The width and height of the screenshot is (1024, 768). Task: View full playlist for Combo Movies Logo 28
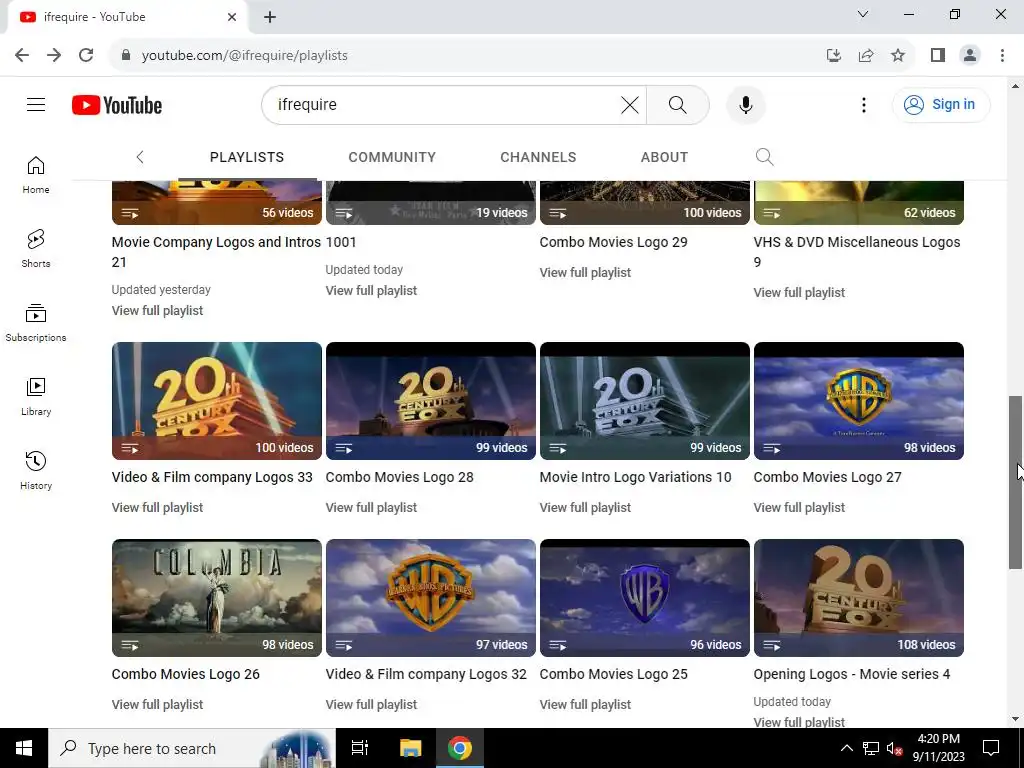point(371,507)
